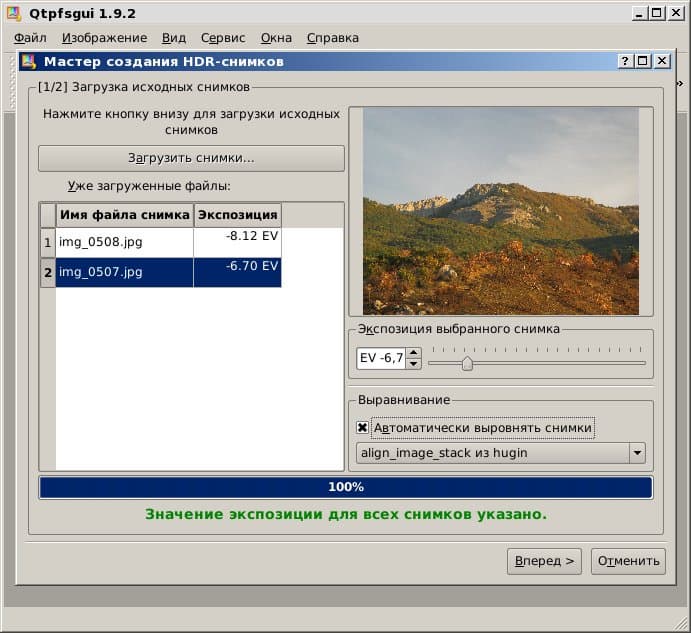Click the exposure slider handle
The width and height of the screenshot is (691, 633).
click(x=467, y=364)
